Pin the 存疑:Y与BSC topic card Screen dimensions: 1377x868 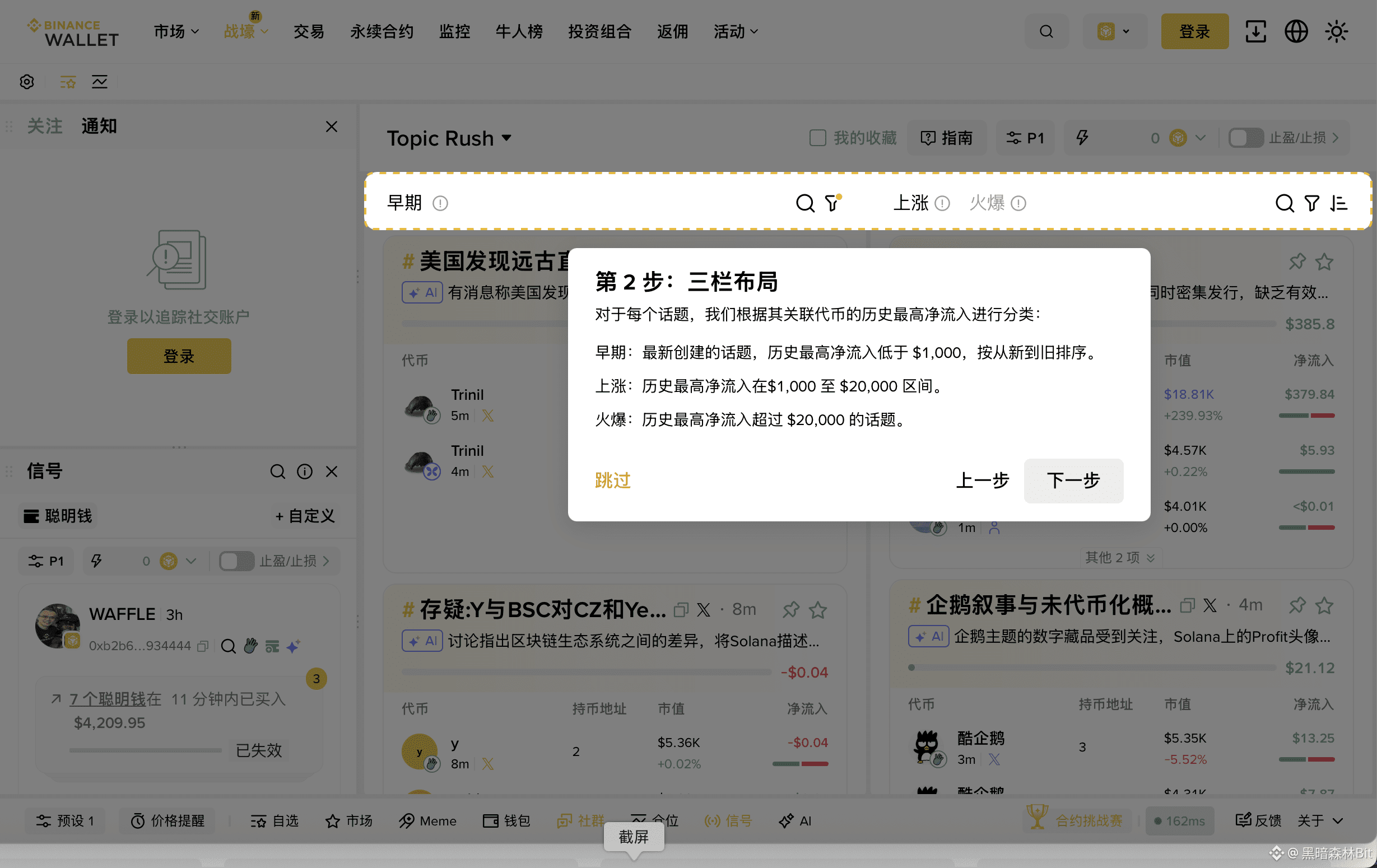coord(790,609)
